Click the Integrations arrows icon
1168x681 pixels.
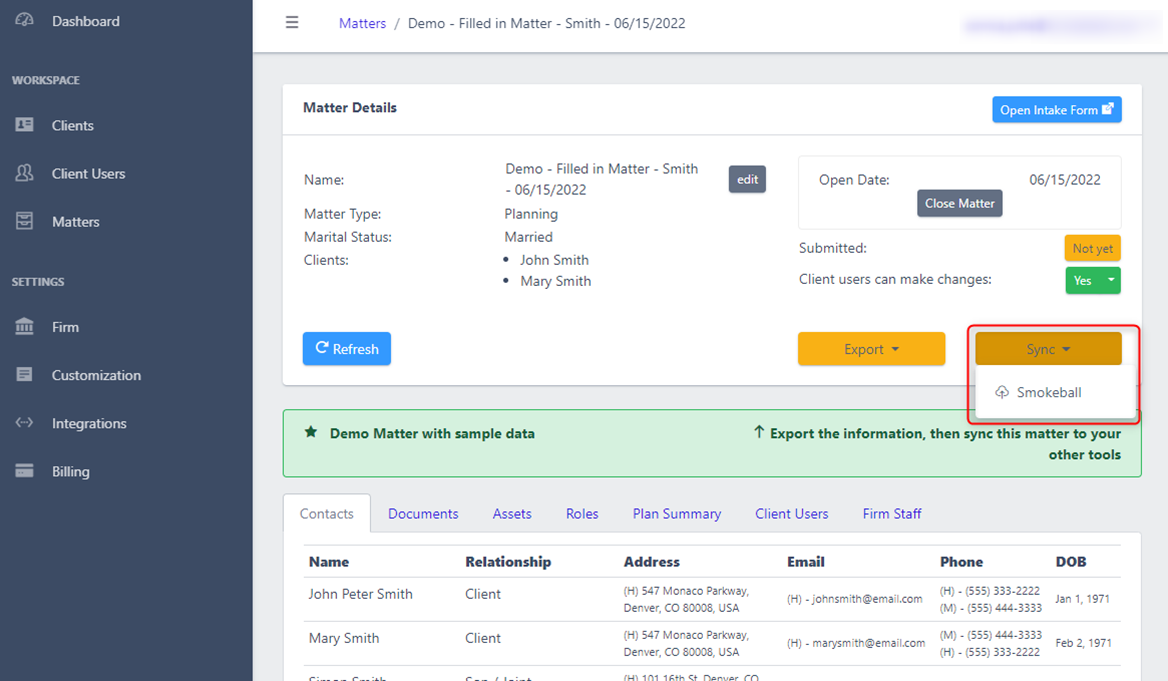pos(25,423)
